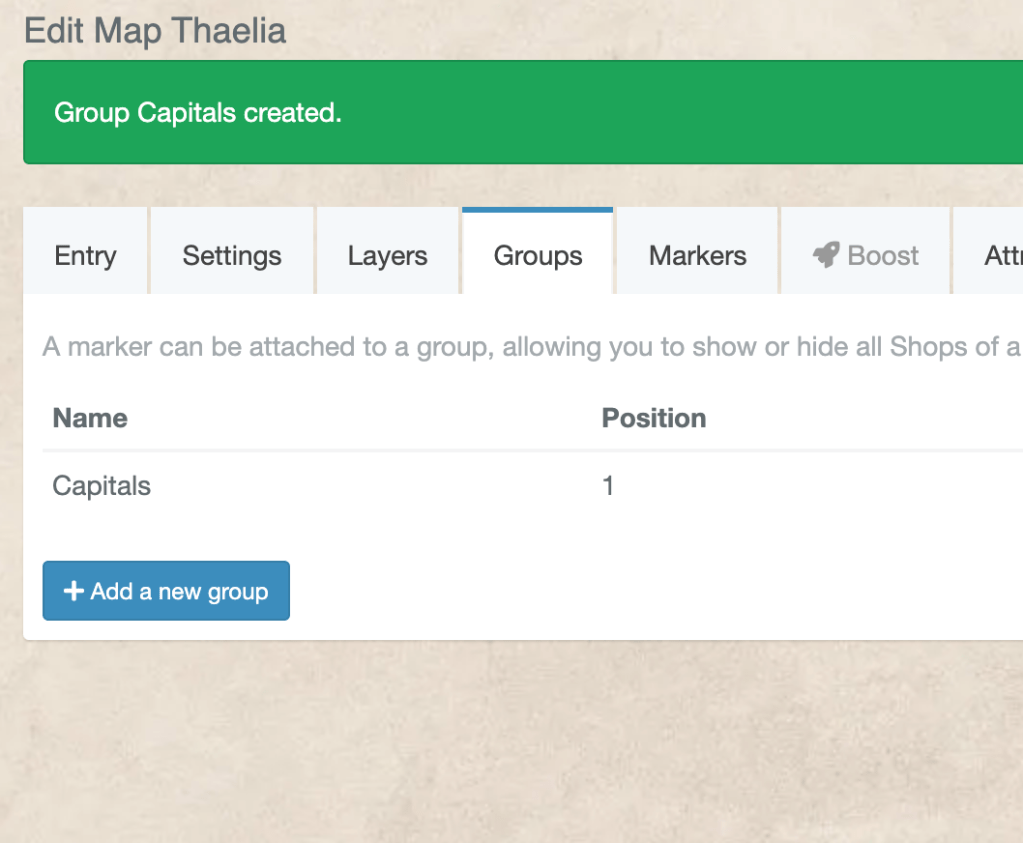The width and height of the screenshot is (1023, 843).
Task: Open the Boost tab
Action: click(x=865, y=255)
